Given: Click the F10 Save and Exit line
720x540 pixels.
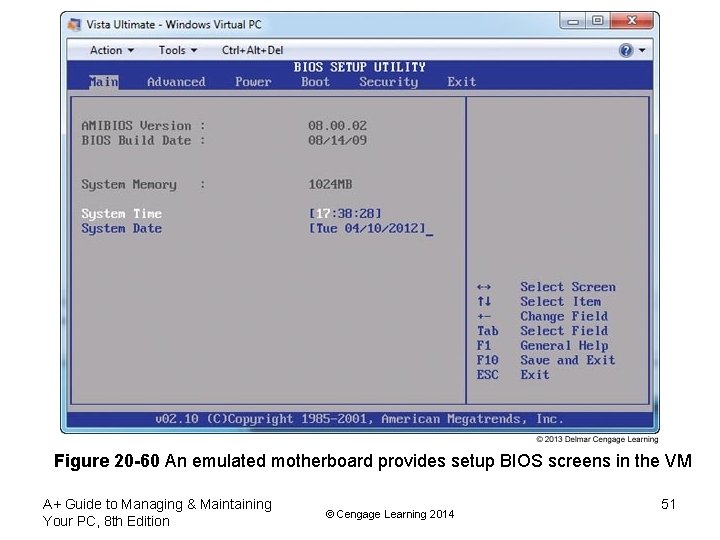Looking at the screenshot, I should click(x=546, y=360).
